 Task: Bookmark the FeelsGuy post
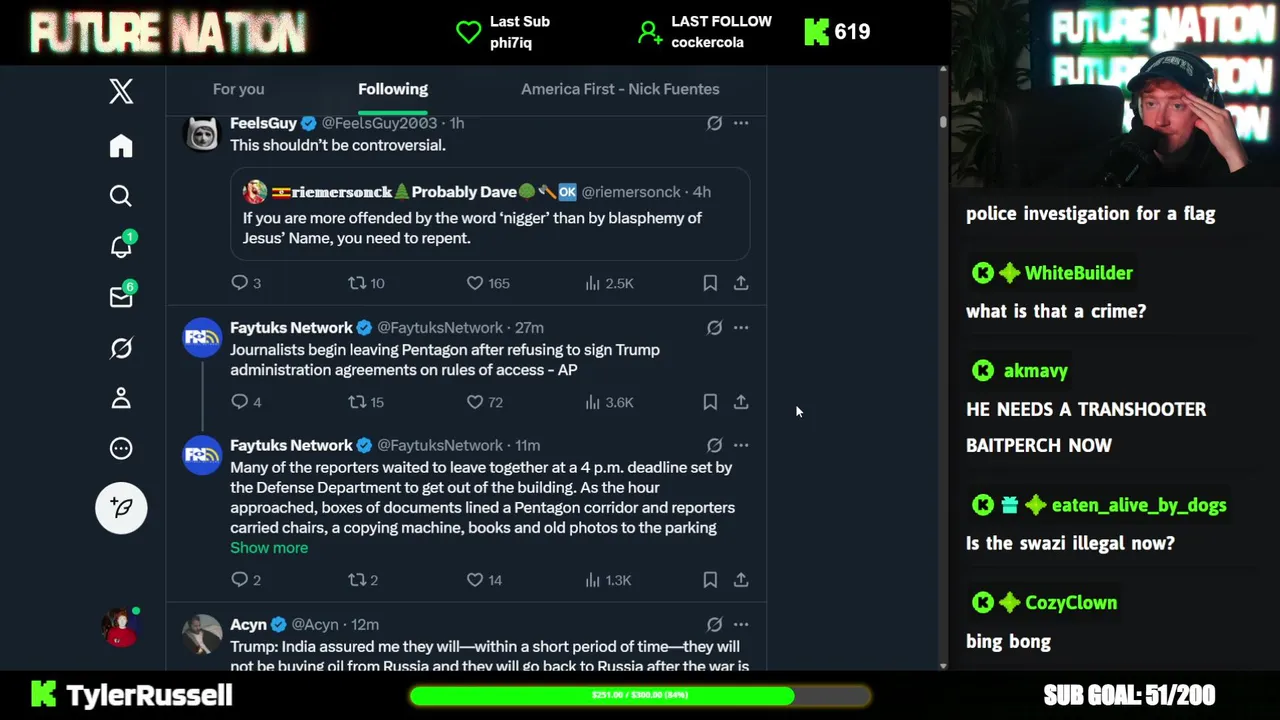click(710, 283)
